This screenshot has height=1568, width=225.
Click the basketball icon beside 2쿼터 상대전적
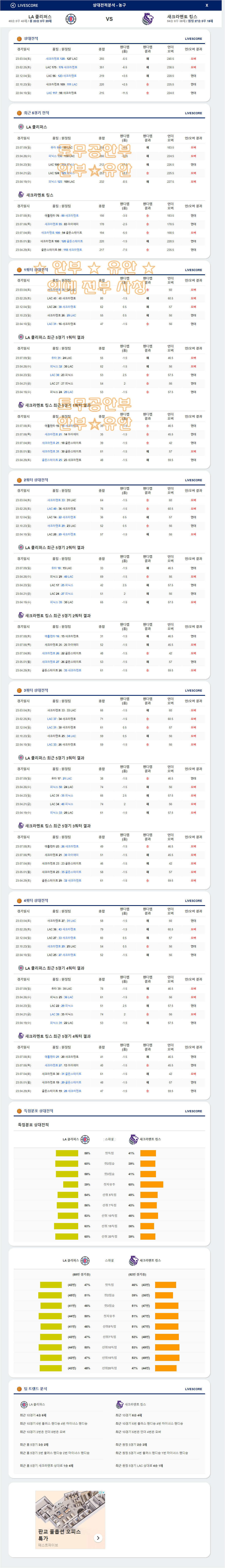(x=20, y=480)
